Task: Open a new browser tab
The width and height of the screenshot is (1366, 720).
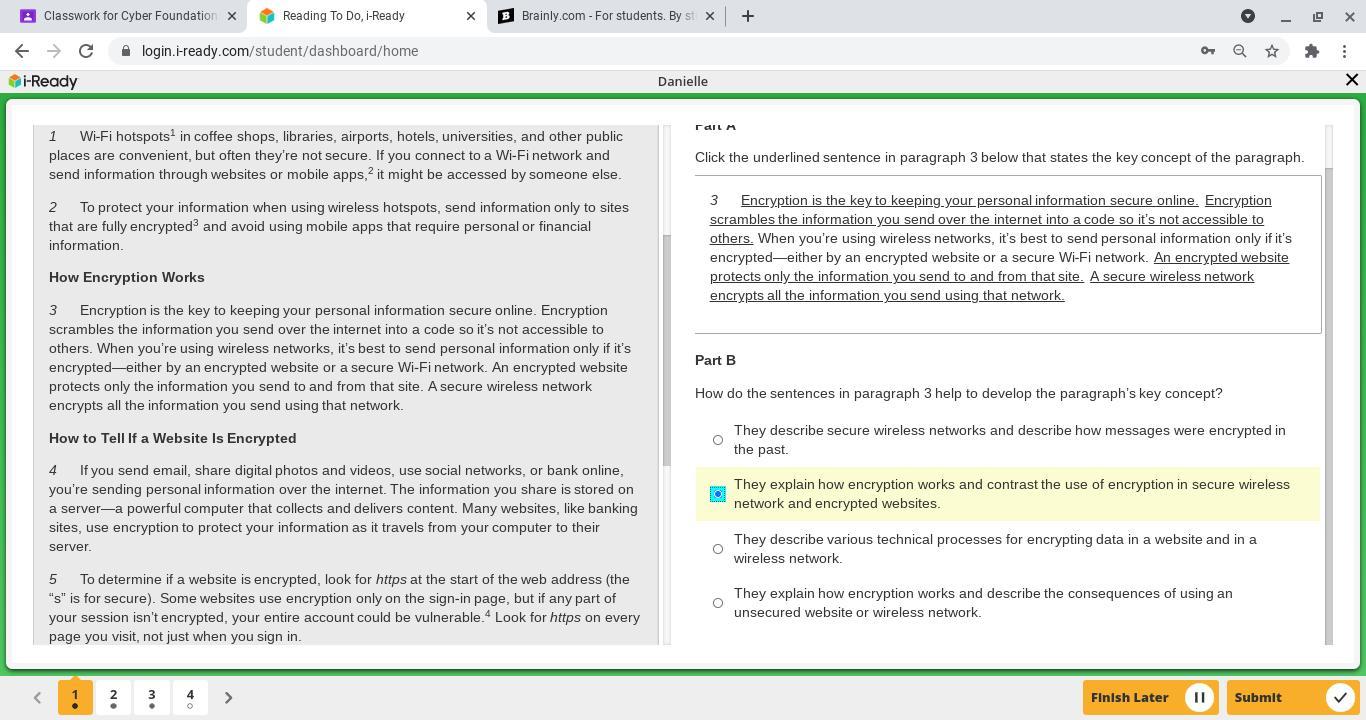Action: coord(748,16)
